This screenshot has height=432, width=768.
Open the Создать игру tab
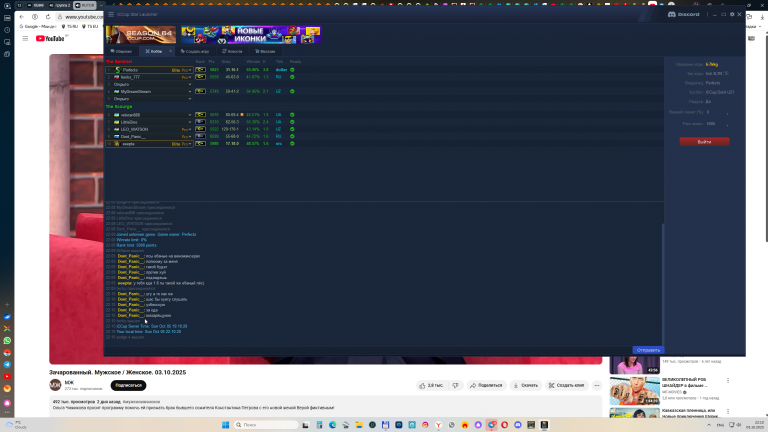(194, 51)
